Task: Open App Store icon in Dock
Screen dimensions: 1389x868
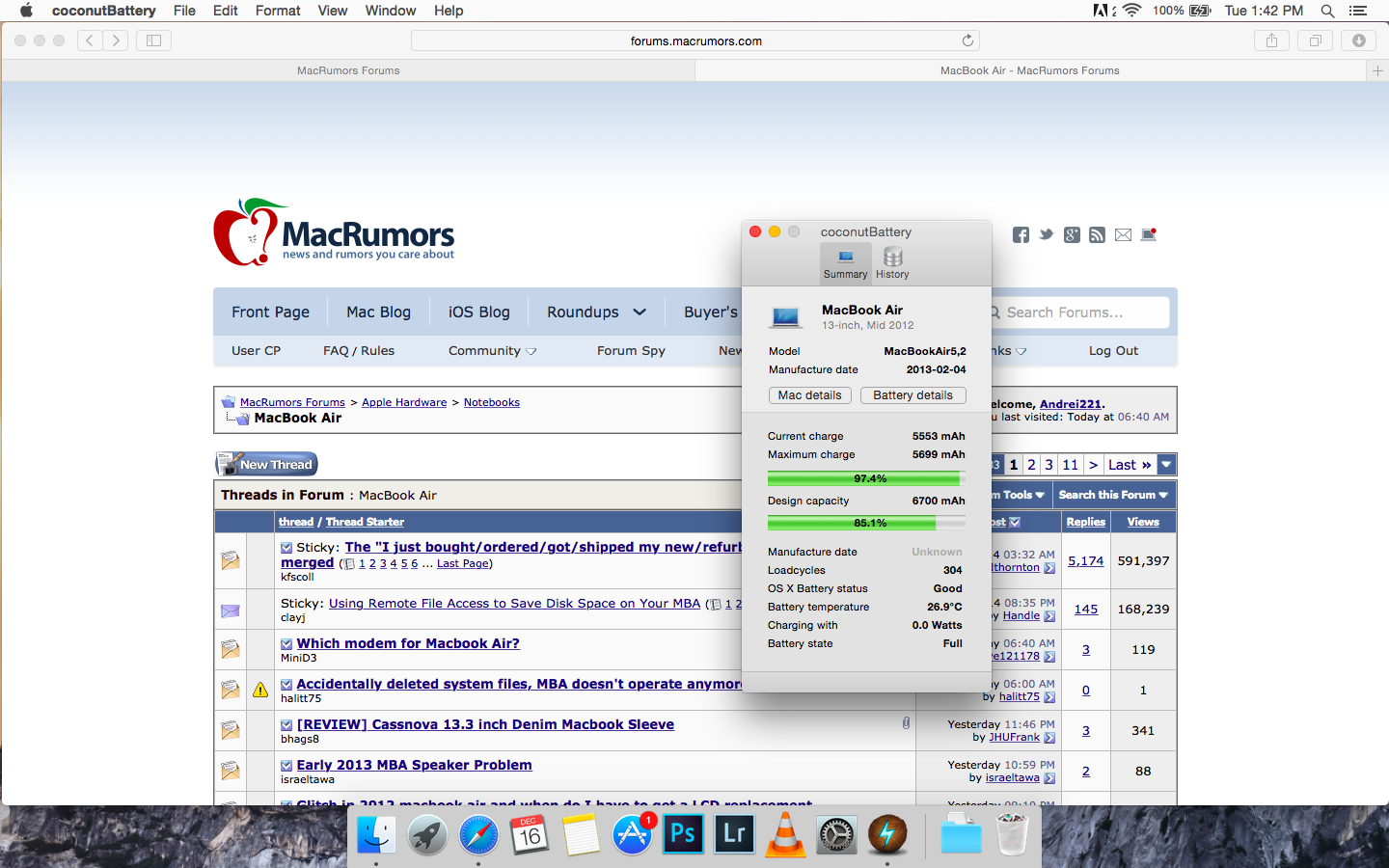Action: (x=632, y=834)
